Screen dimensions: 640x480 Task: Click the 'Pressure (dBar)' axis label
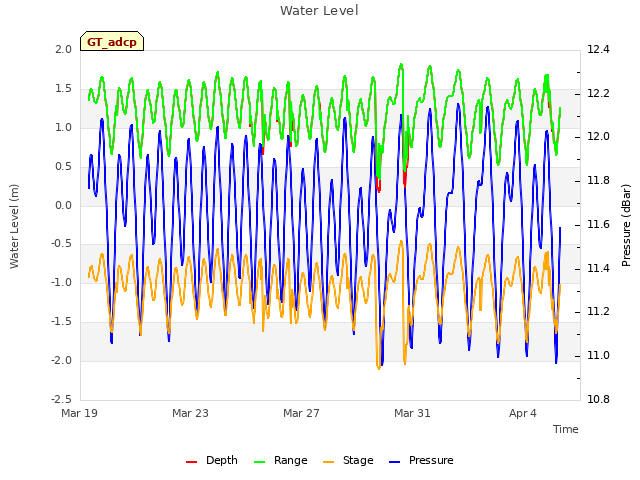626,225
